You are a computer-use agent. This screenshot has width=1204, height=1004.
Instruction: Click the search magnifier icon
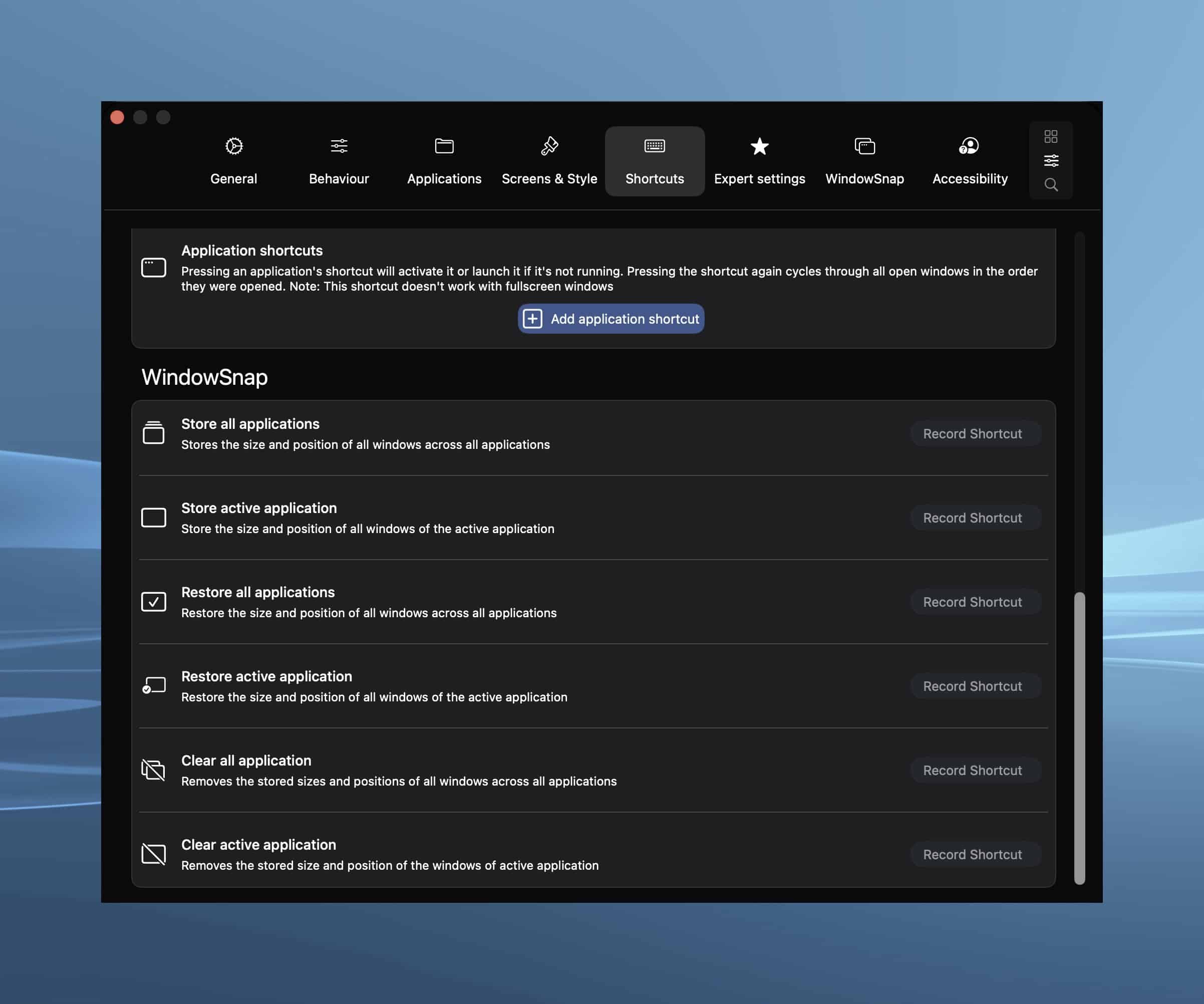[x=1050, y=185]
